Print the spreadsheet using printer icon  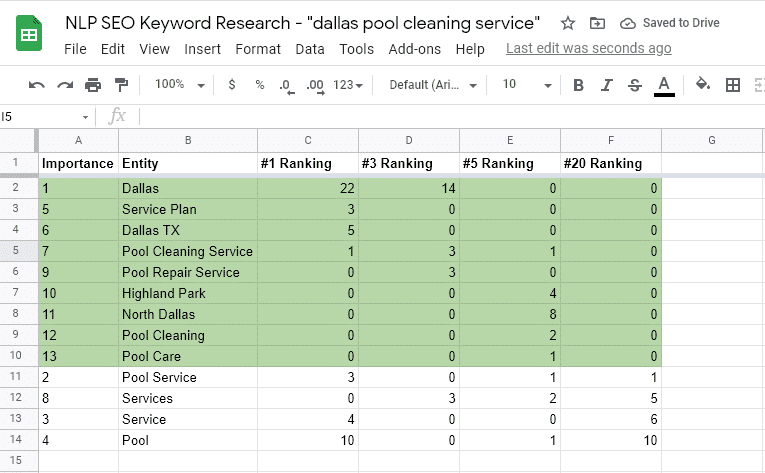pos(93,85)
